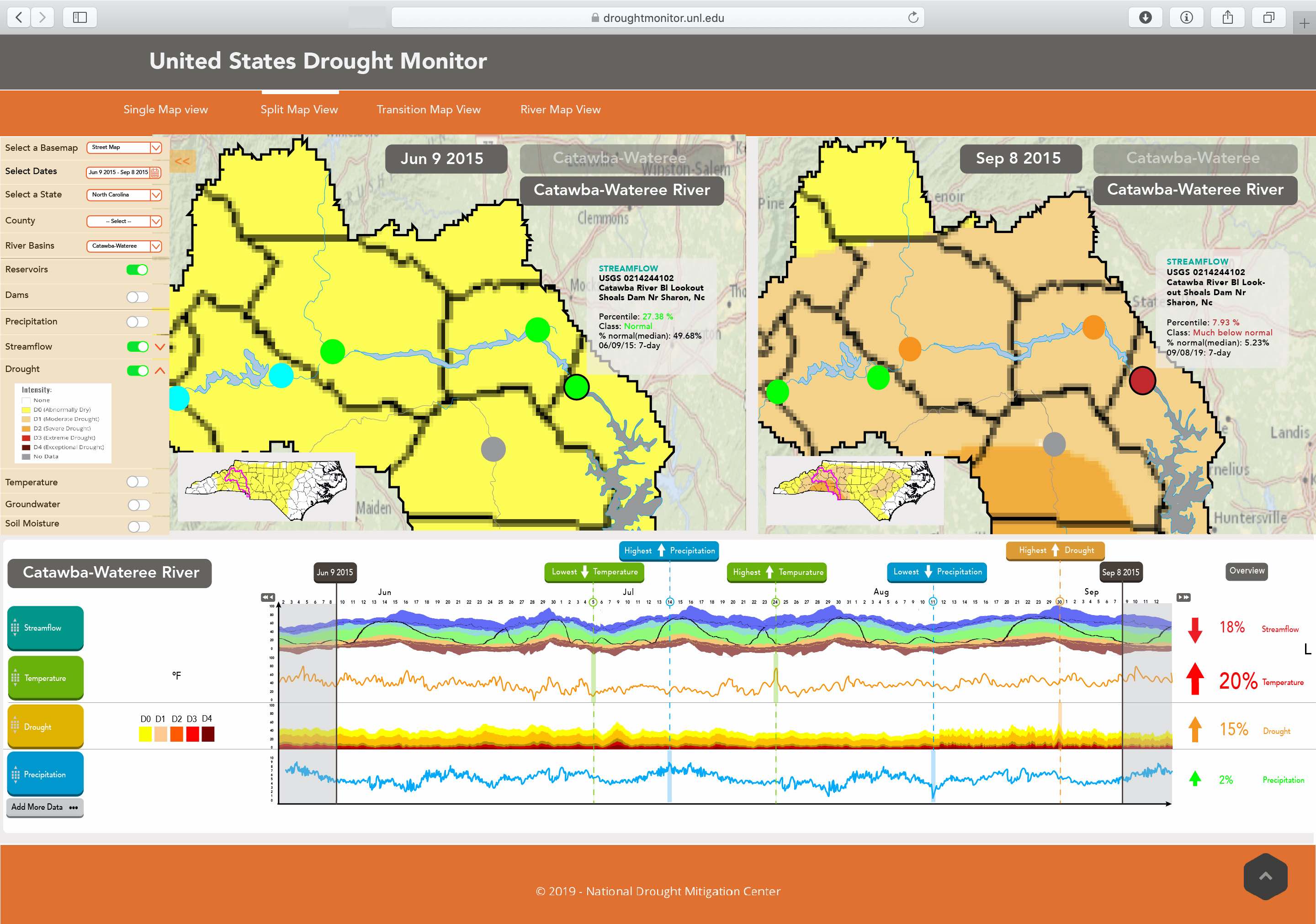The width and height of the screenshot is (1316, 924).
Task: Expand the Streamflow options chevron
Action: 160,347
